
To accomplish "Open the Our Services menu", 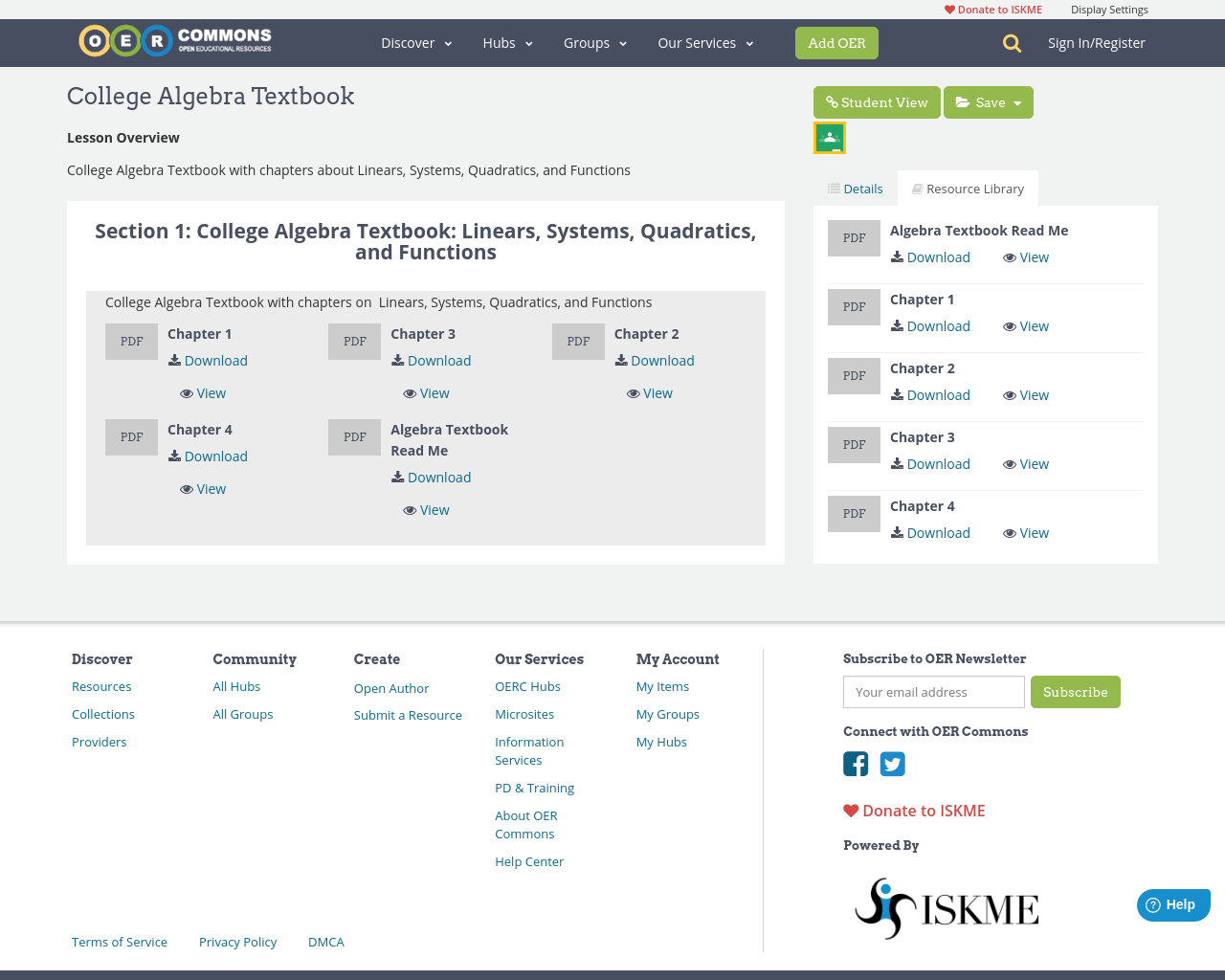I will tap(705, 43).
